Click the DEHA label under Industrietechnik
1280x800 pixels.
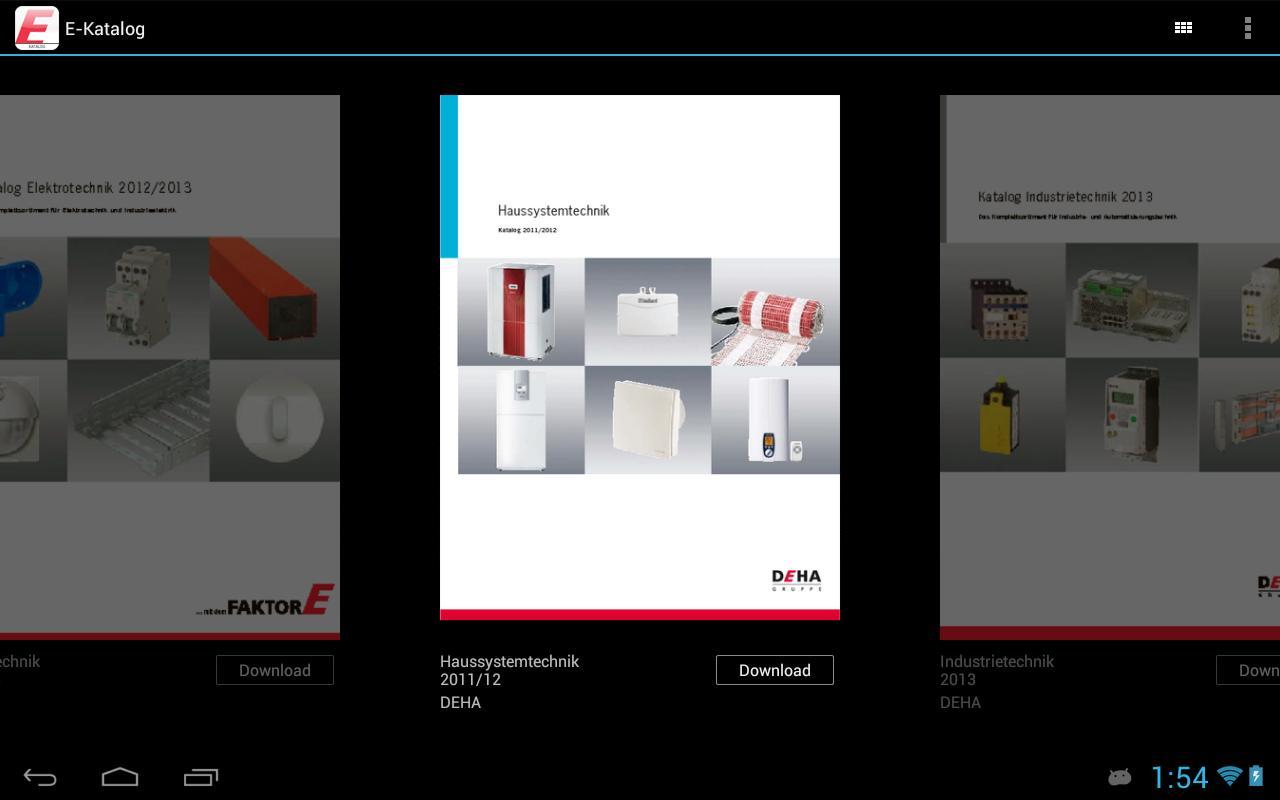(x=960, y=702)
